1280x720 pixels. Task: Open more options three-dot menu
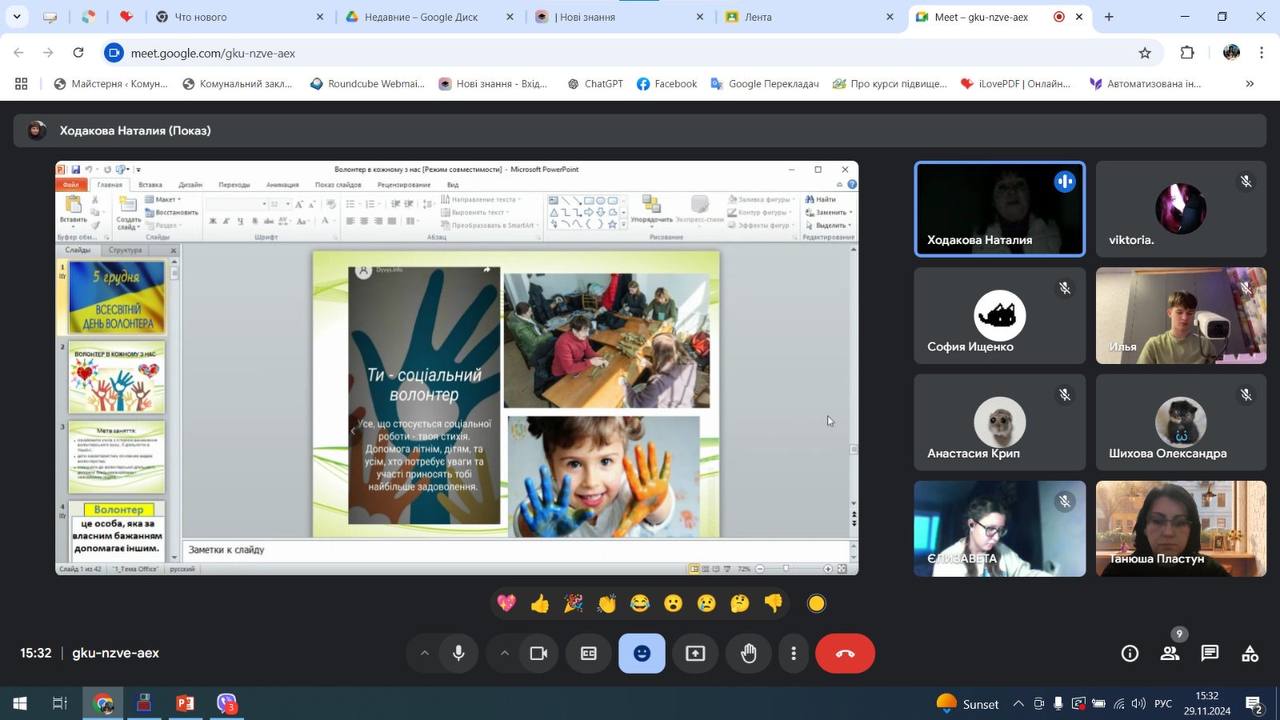(x=794, y=653)
